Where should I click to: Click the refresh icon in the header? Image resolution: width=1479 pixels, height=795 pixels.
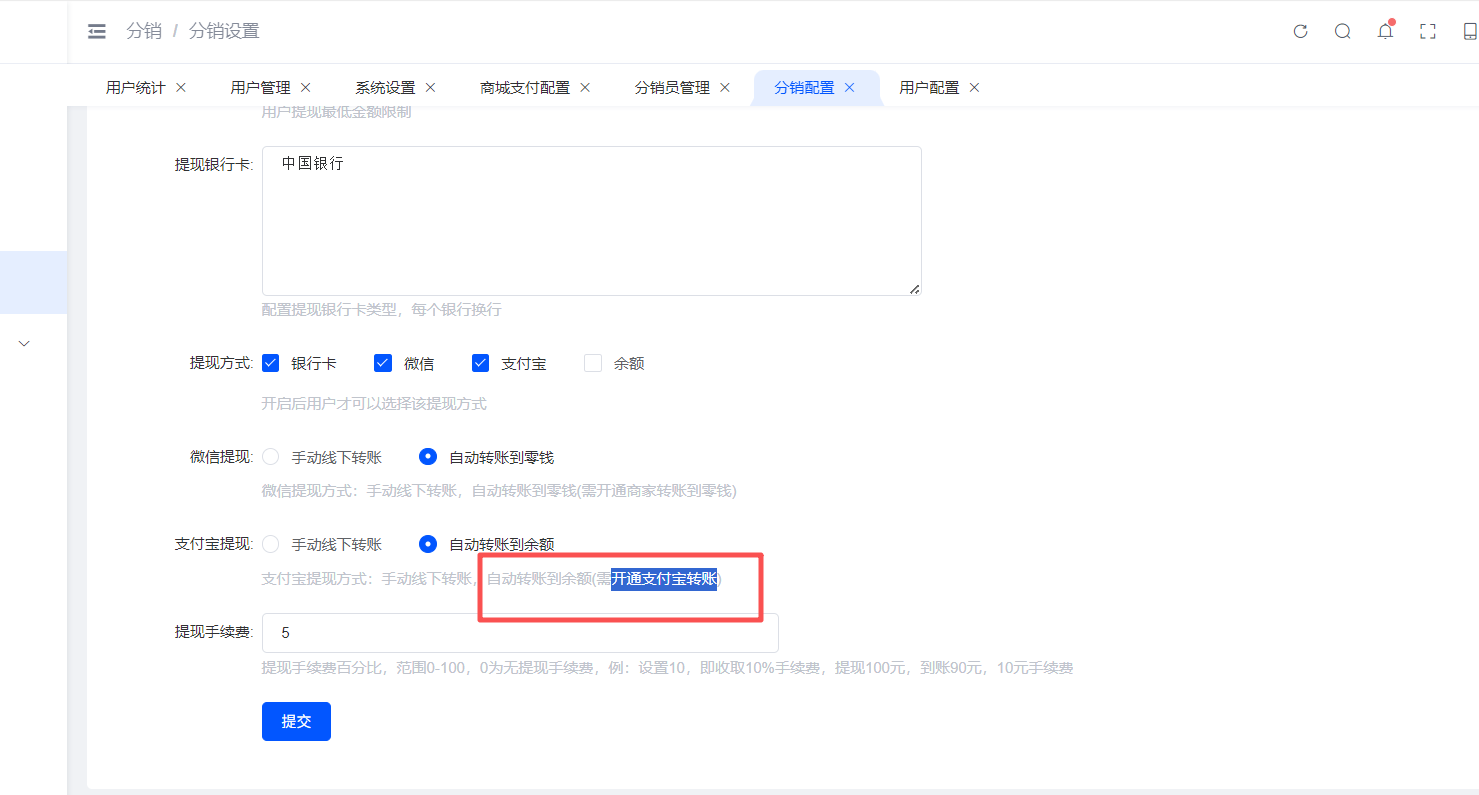[1300, 31]
